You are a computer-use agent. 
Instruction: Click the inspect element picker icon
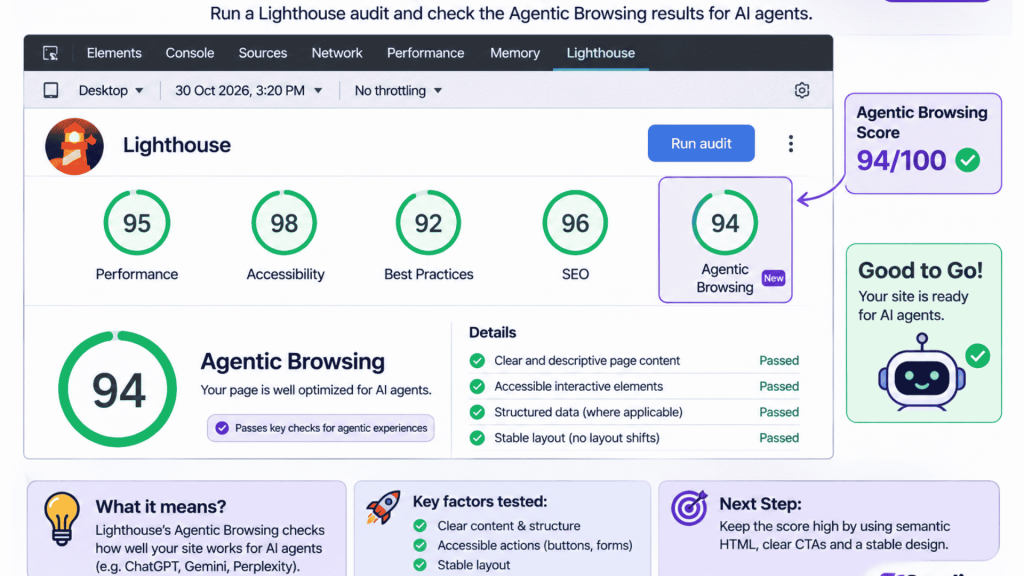coord(50,54)
